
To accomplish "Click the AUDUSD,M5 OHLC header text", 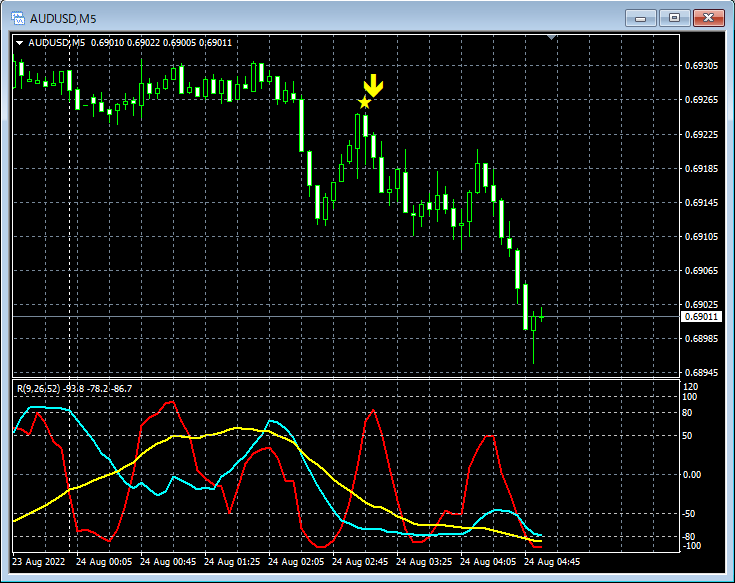I will (130, 43).
